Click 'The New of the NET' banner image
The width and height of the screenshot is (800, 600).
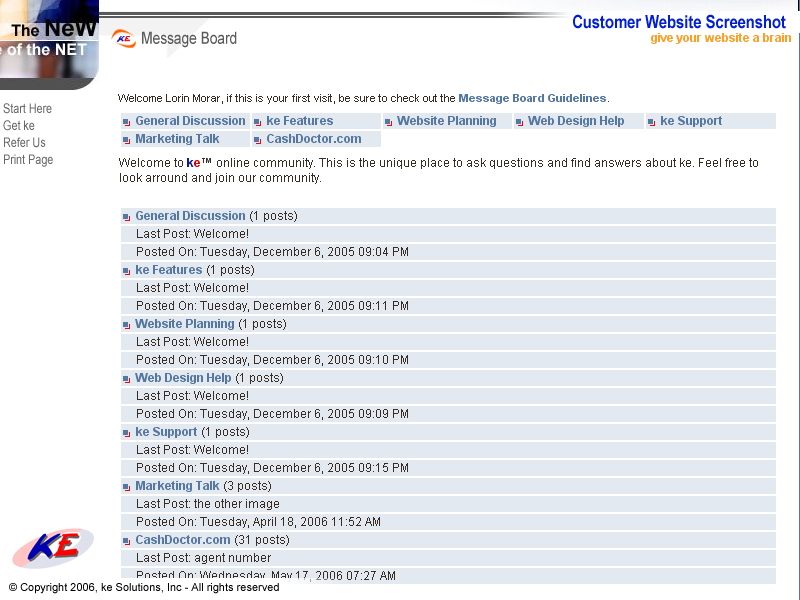49,44
